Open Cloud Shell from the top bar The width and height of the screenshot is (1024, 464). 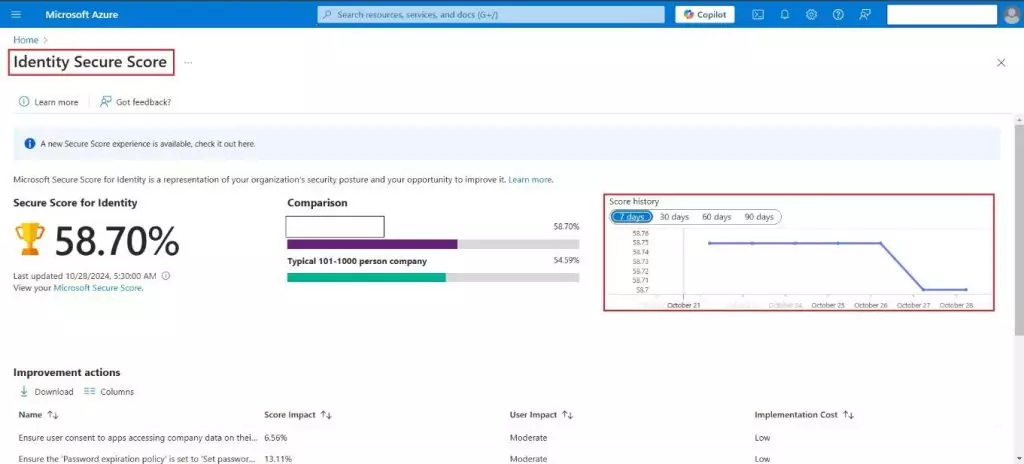[x=758, y=14]
